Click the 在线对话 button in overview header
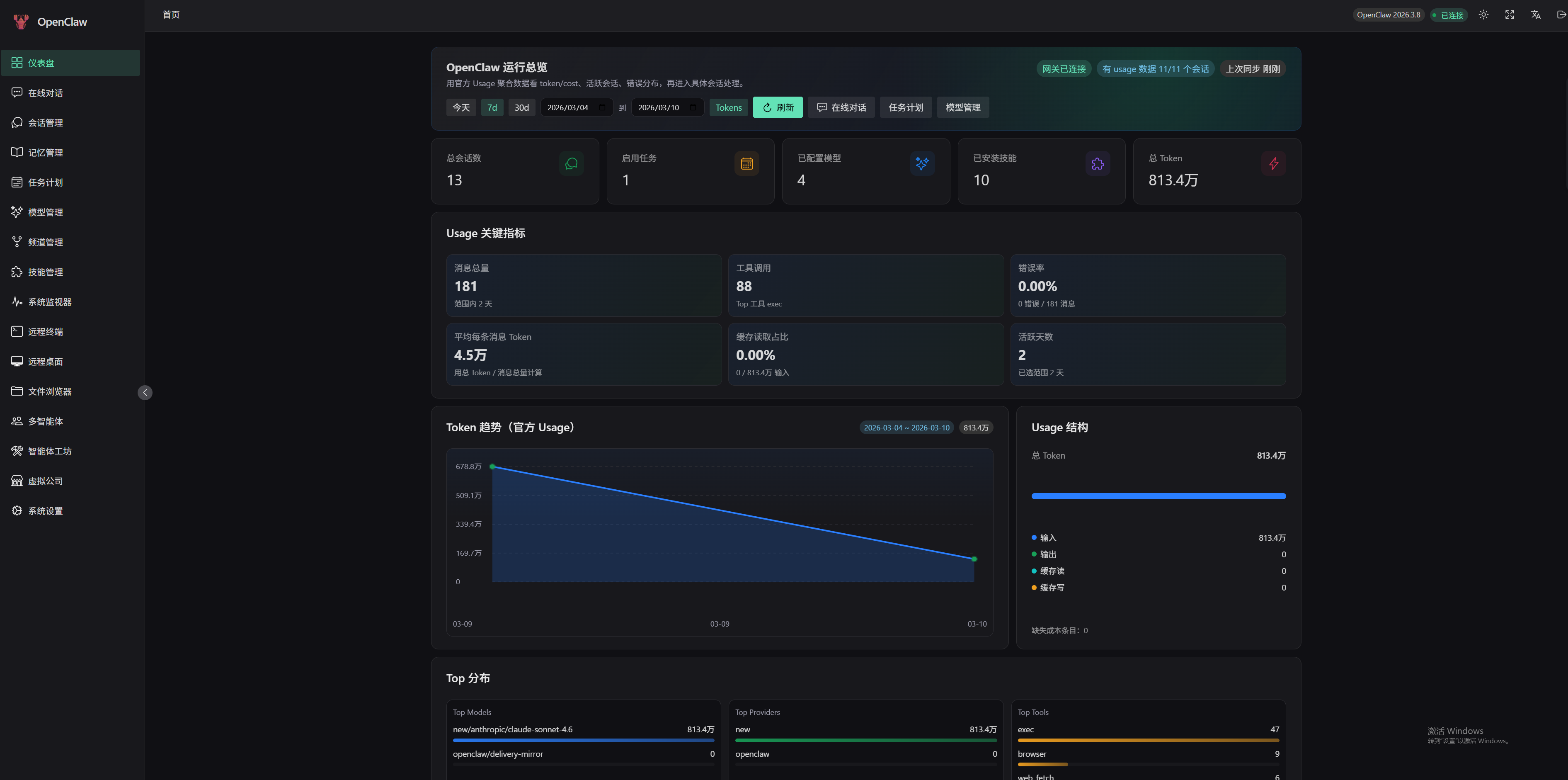Image resolution: width=1568 pixels, height=780 pixels. pos(841,107)
